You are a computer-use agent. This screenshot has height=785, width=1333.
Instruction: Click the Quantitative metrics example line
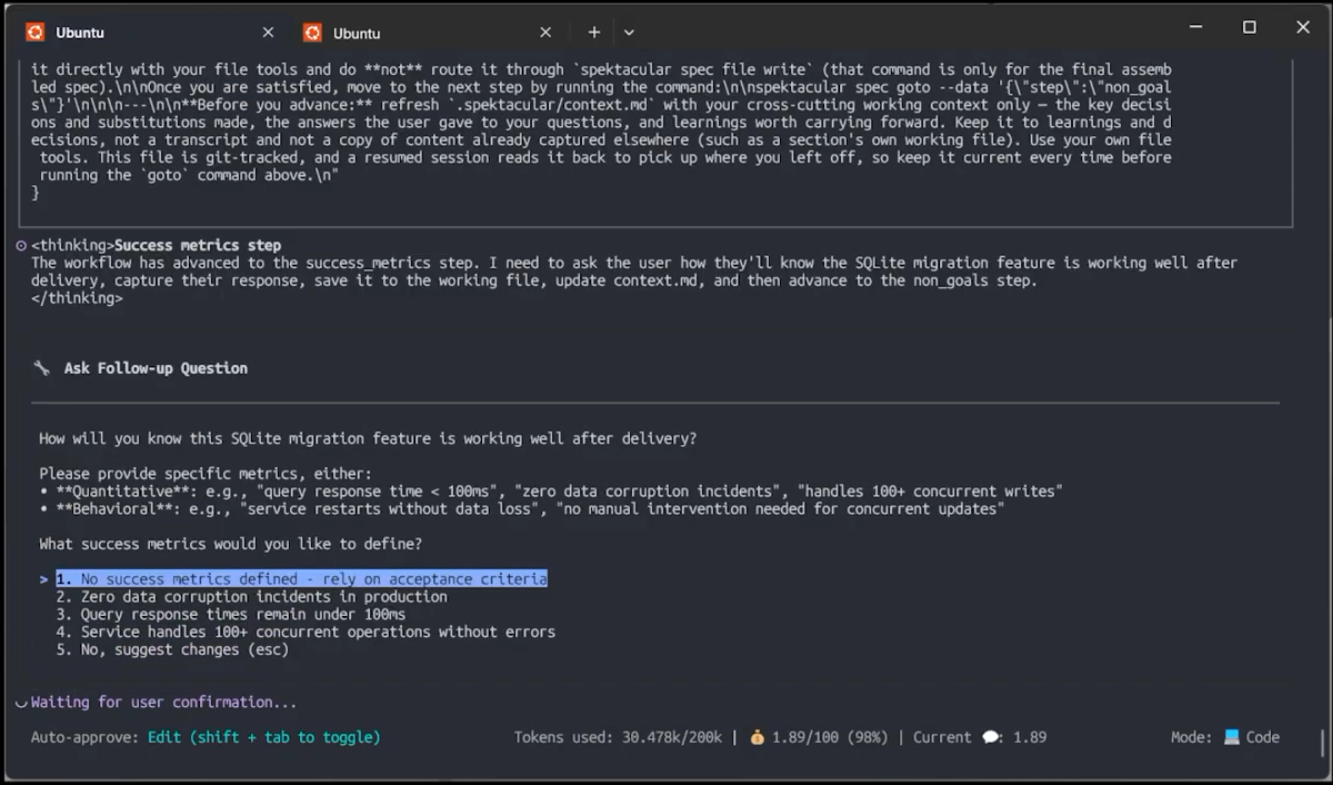tap(551, 491)
